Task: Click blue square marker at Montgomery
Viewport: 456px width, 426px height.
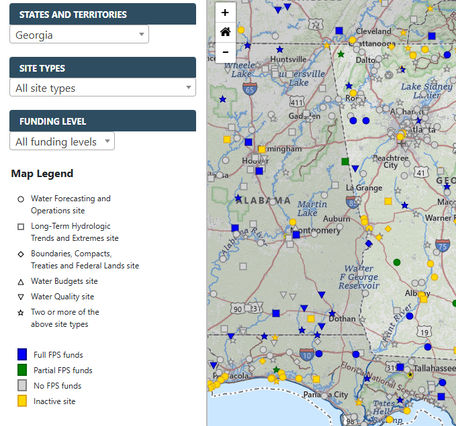Action: [x=296, y=235]
